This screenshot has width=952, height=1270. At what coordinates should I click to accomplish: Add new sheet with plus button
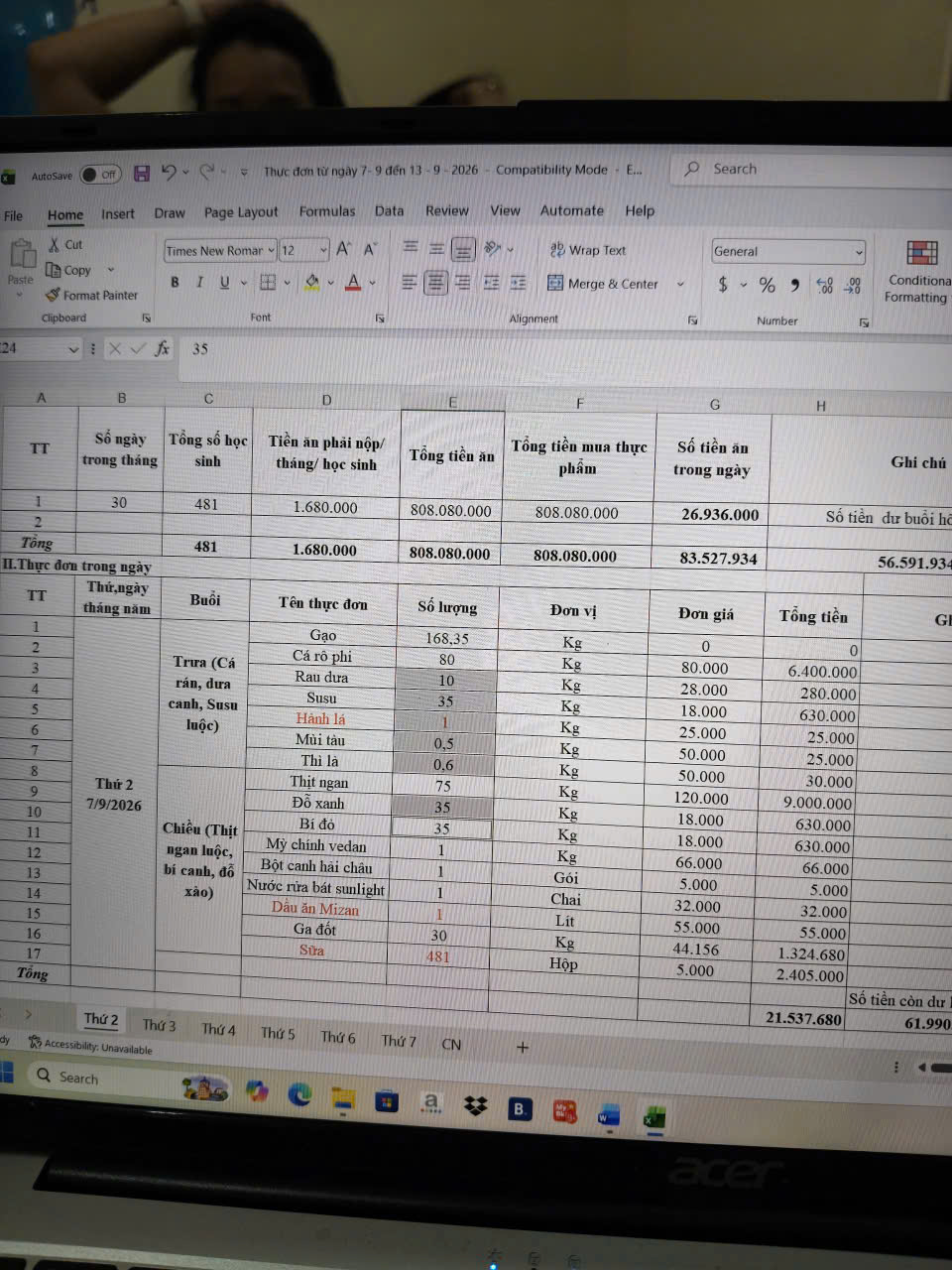coord(523,1047)
